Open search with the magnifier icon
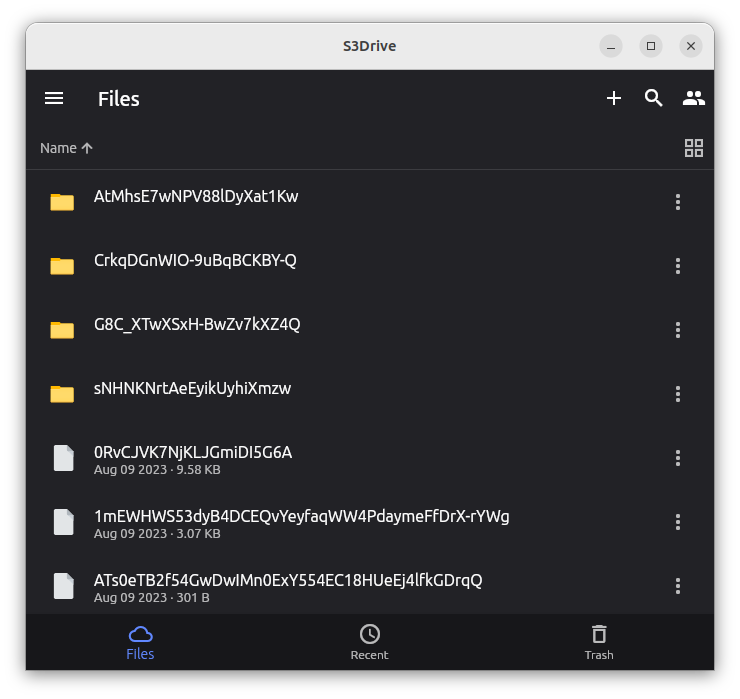This screenshot has height=699, width=740. point(654,98)
